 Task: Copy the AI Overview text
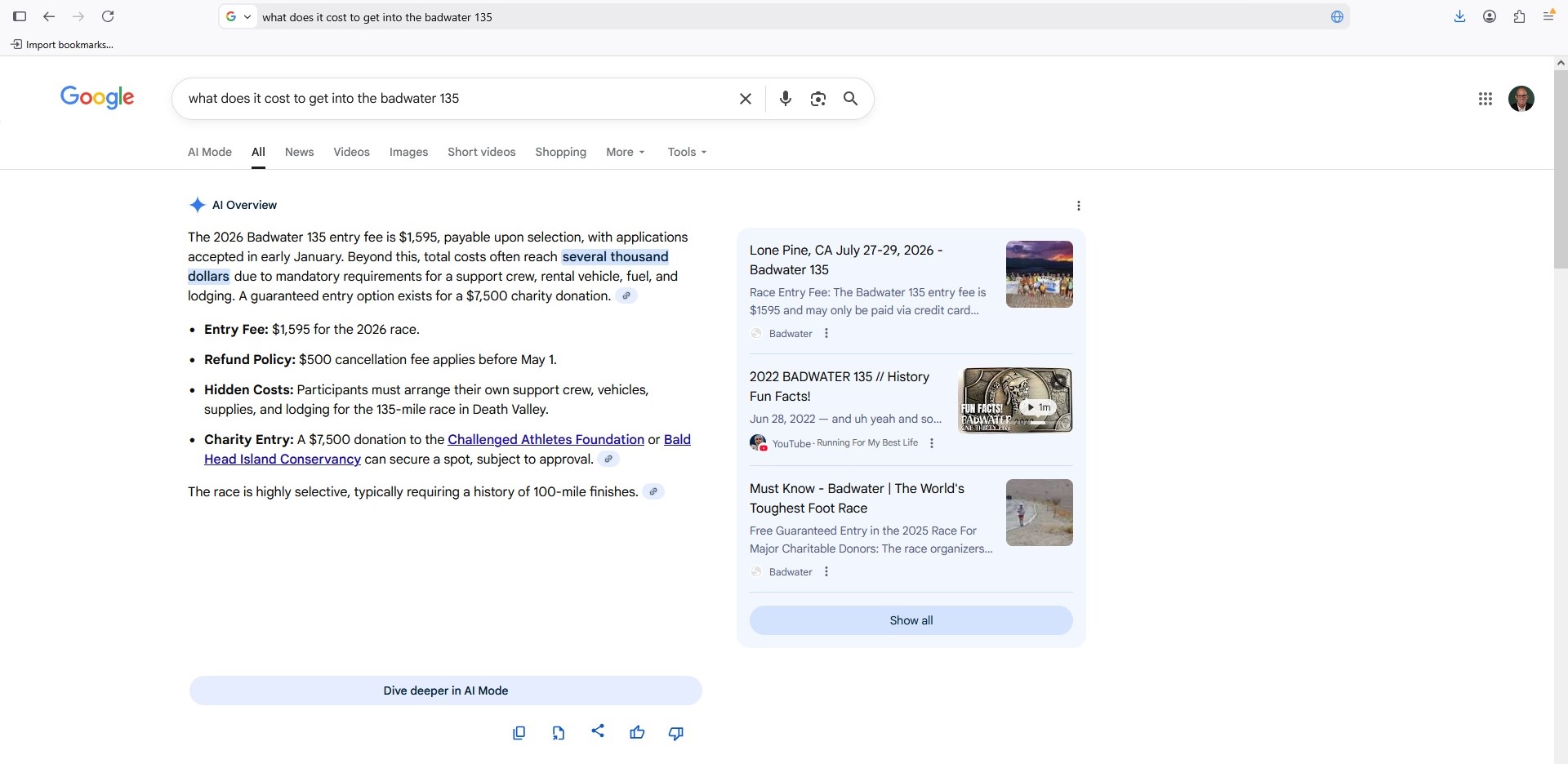519,733
